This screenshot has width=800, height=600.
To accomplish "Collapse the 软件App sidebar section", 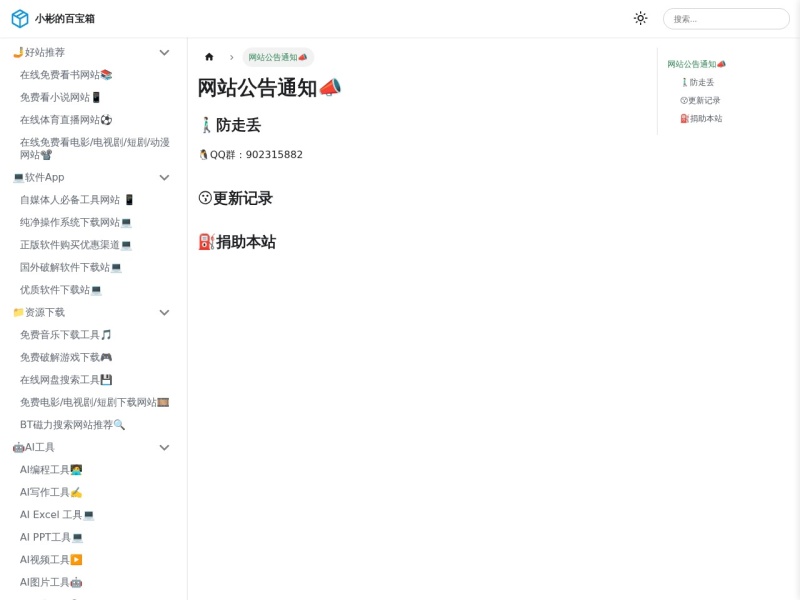I will [164, 178].
